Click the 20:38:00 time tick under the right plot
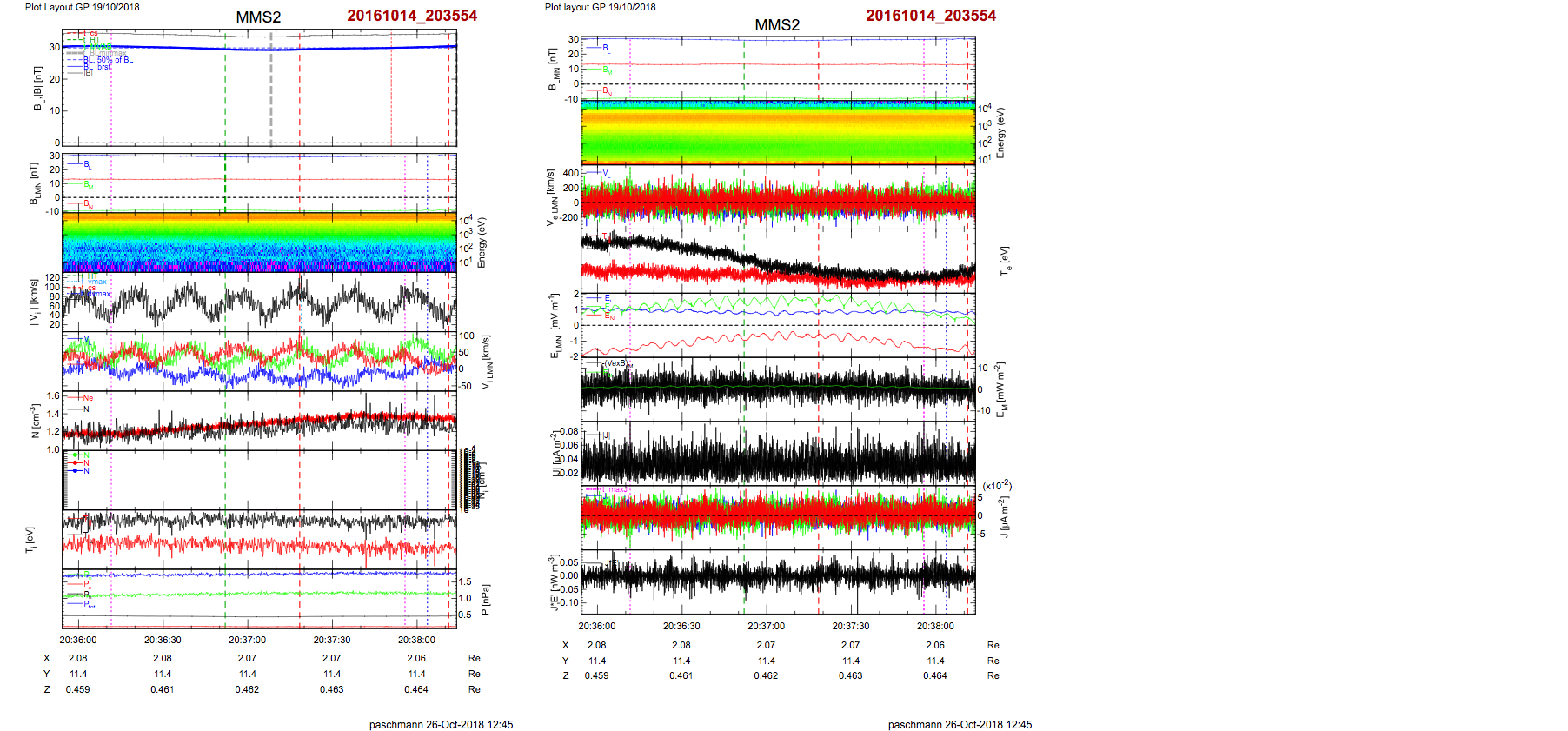The height and width of the screenshot is (731, 1568). point(935,626)
